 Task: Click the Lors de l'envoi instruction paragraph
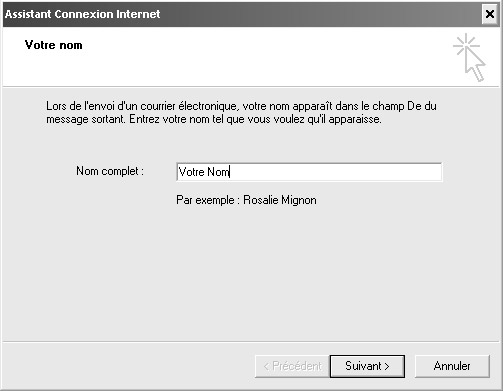(x=241, y=113)
